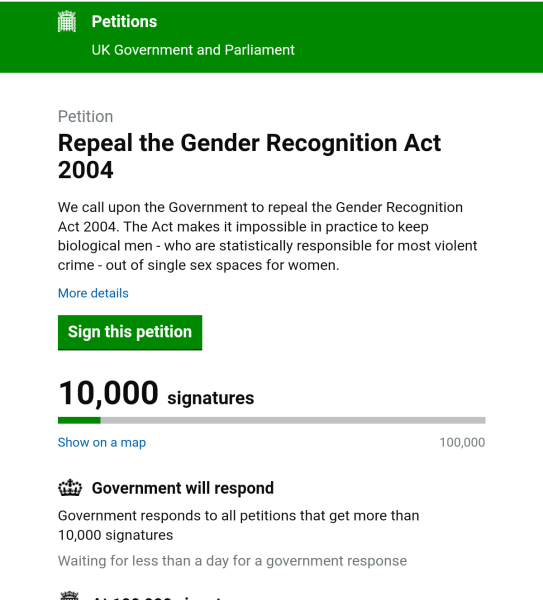The width and height of the screenshot is (543, 600).
Task: Open the Petitions home link in header
Action: [124, 21]
